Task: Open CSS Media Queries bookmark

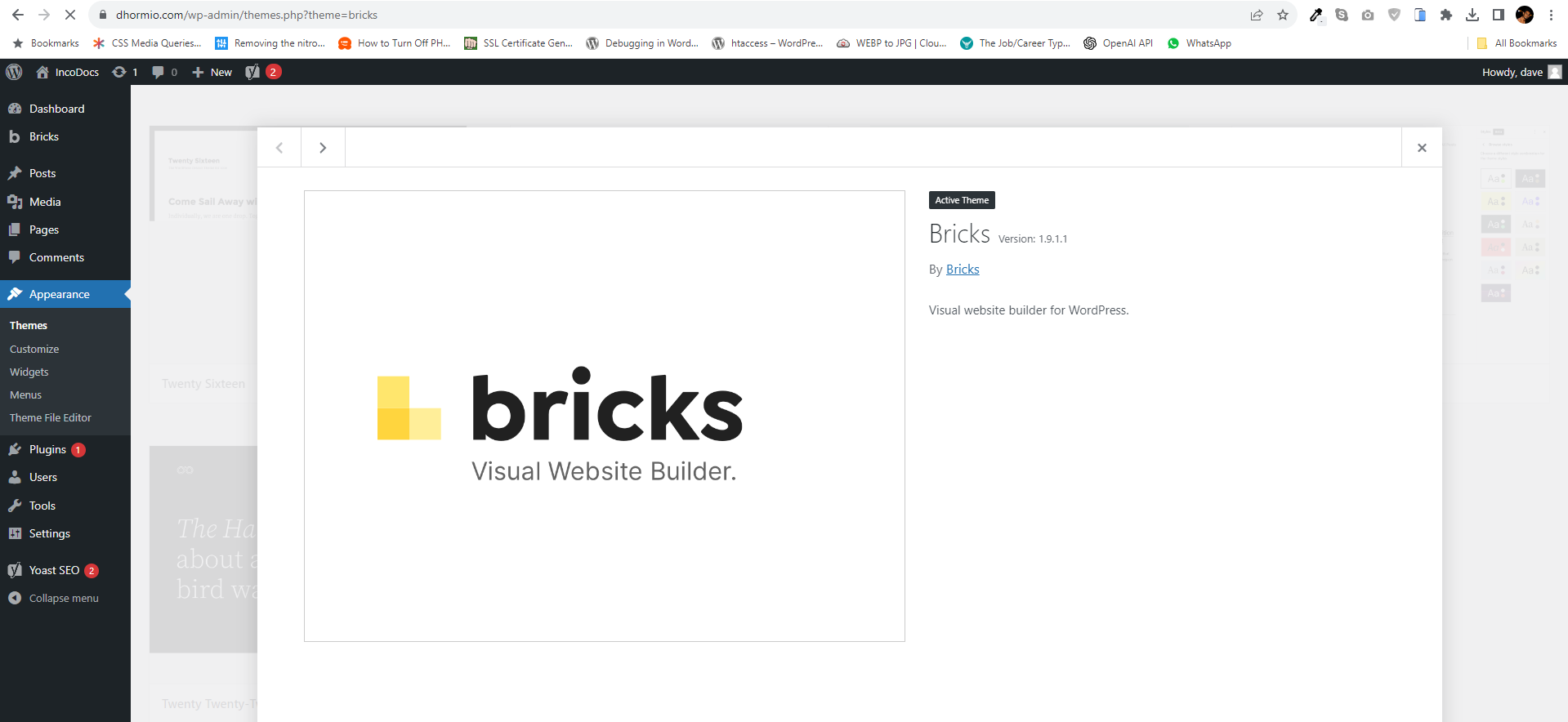Action: tap(147, 43)
